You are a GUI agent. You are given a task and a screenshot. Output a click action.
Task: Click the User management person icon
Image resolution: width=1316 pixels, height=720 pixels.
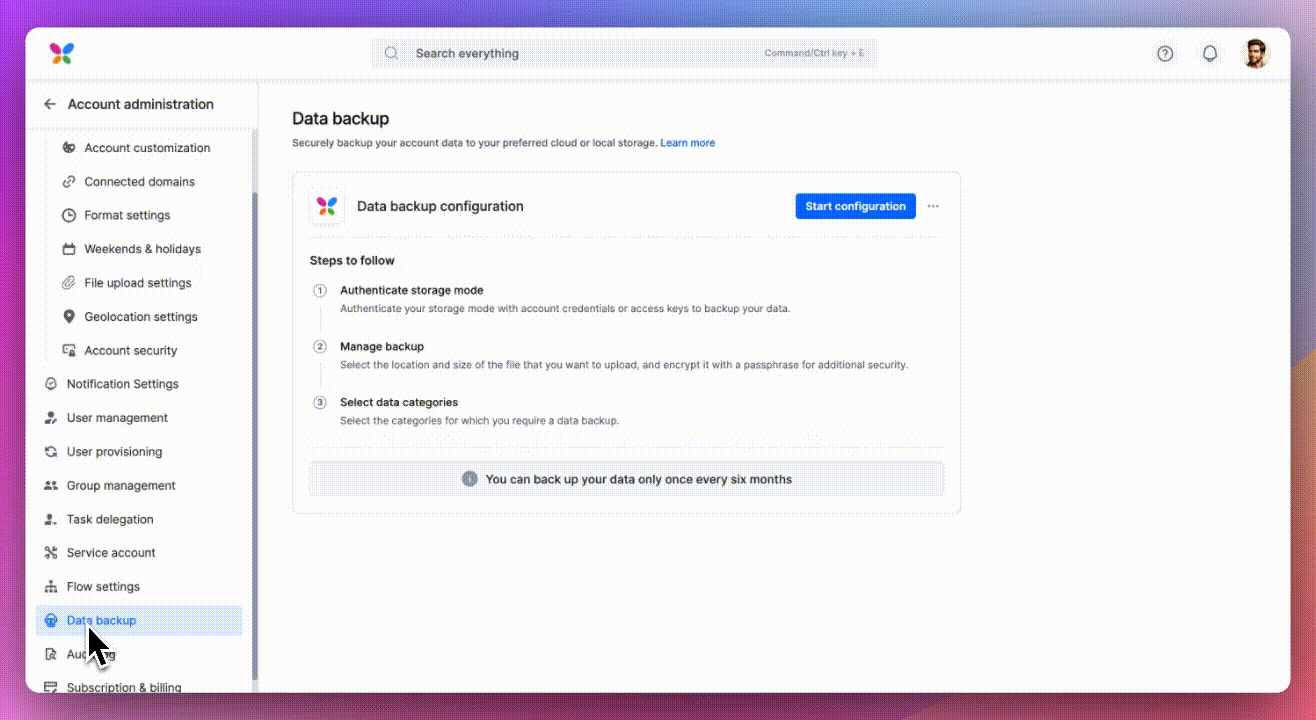click(51, 418)
